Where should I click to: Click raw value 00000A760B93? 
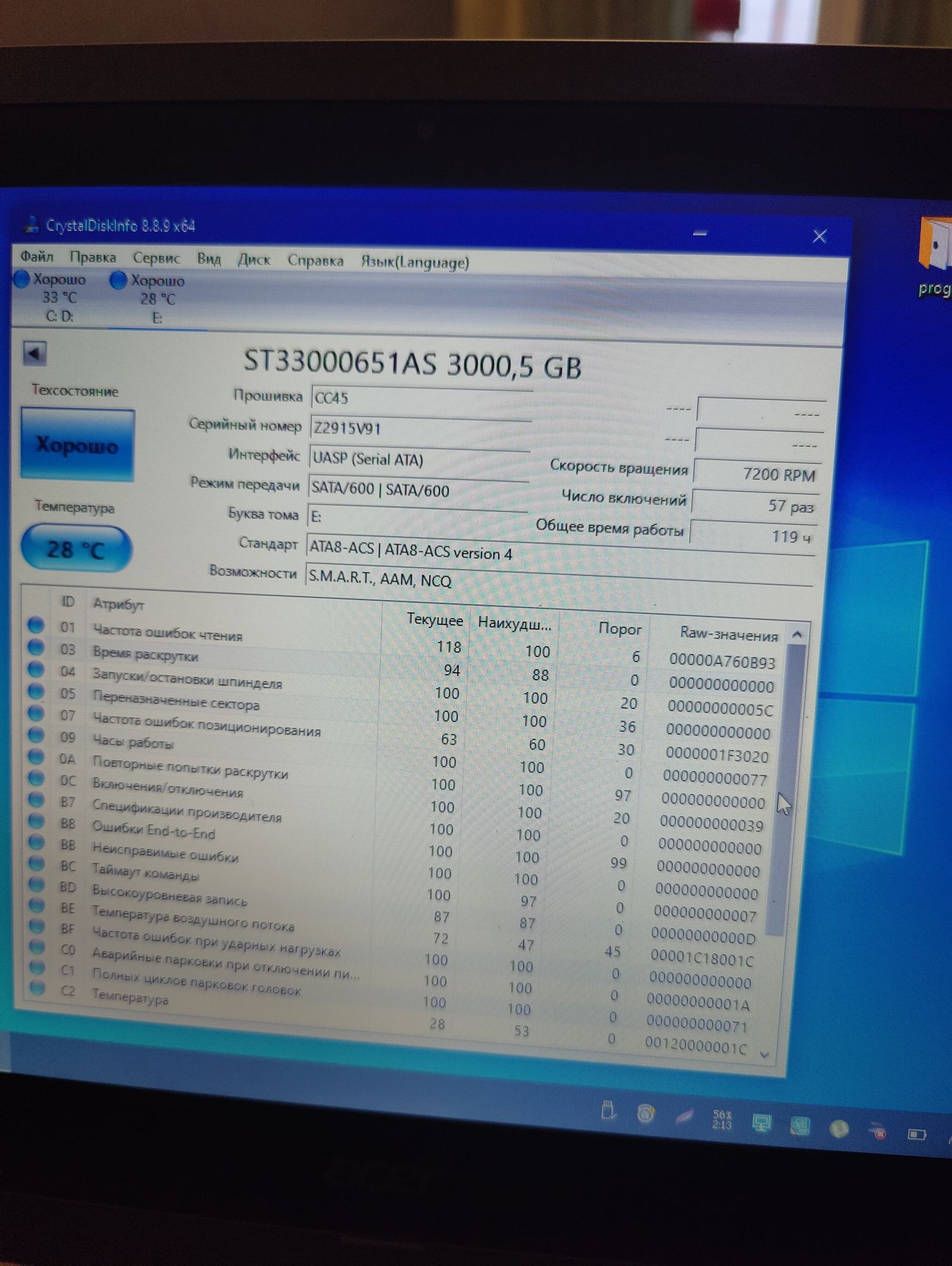tap(722, 662)
